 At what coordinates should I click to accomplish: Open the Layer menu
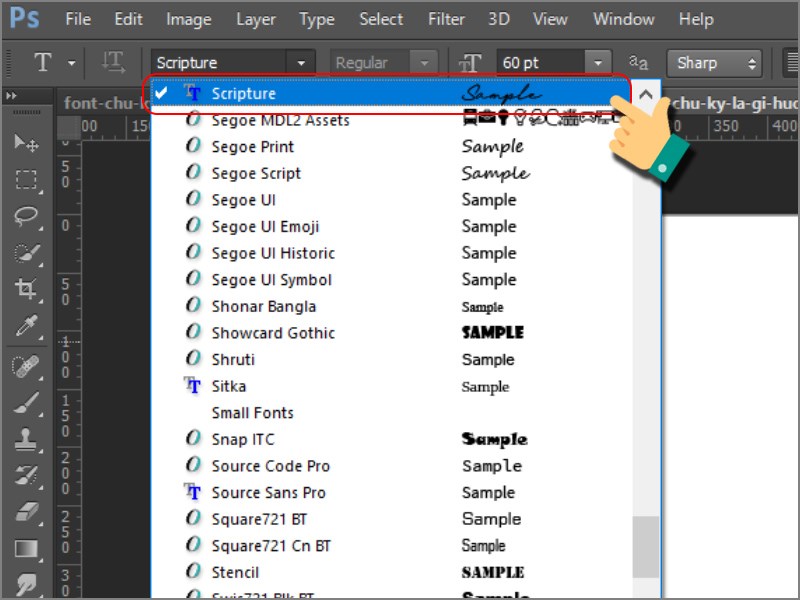[x=256, y=19]
